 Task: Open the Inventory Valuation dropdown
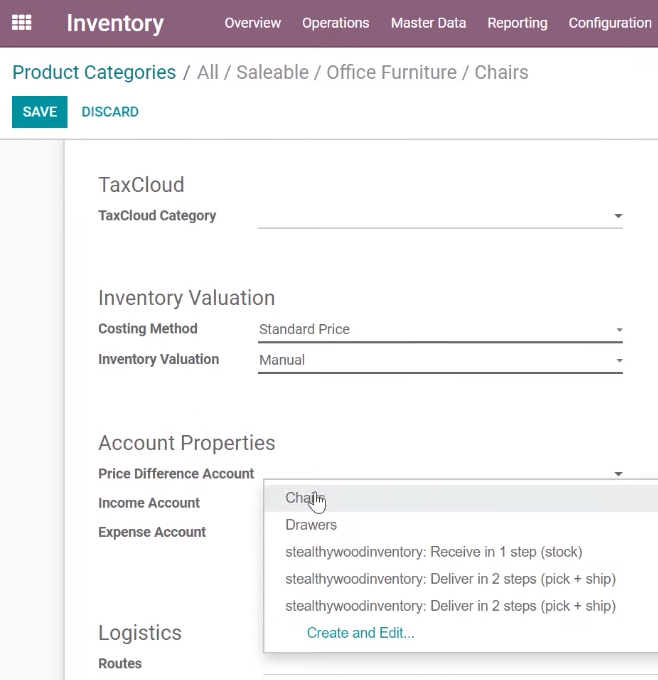[440, 360]
